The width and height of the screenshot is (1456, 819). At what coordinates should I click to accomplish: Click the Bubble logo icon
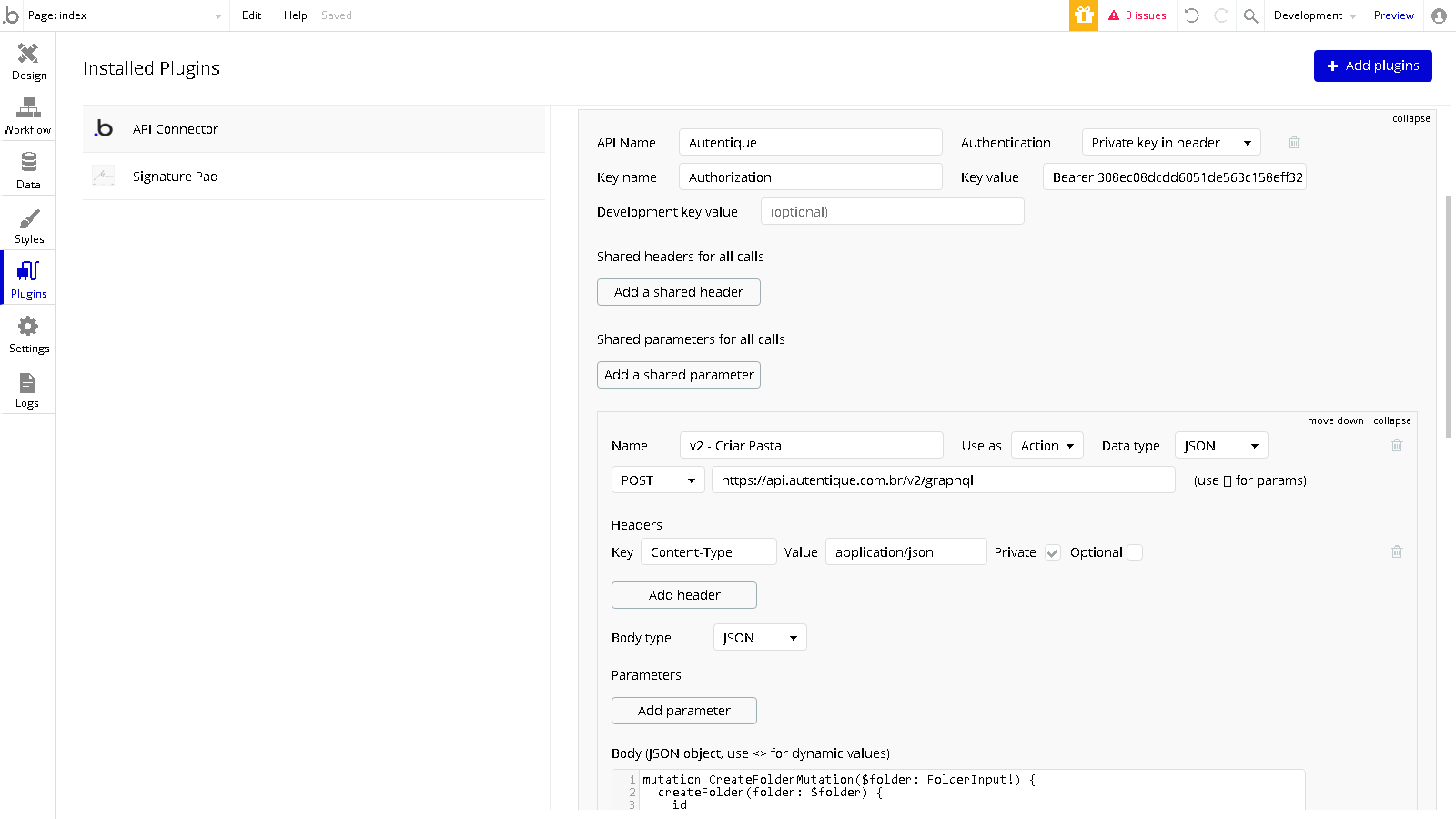pyautogui.click(x=11, y=15)
